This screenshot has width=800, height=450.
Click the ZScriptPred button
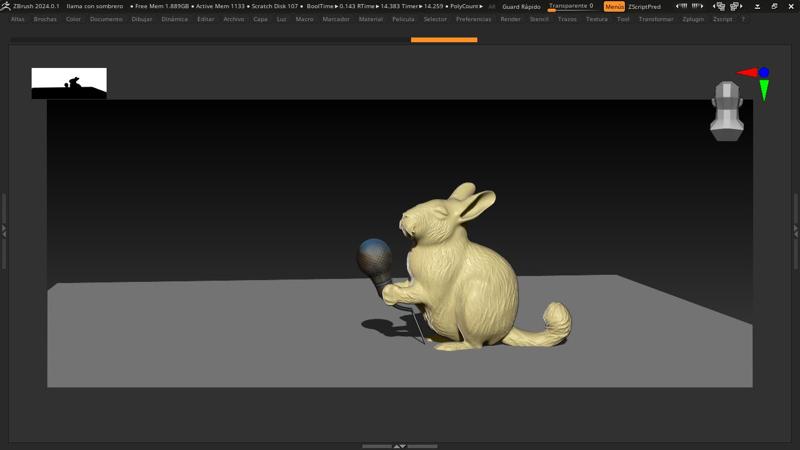(x=644, y=7)
